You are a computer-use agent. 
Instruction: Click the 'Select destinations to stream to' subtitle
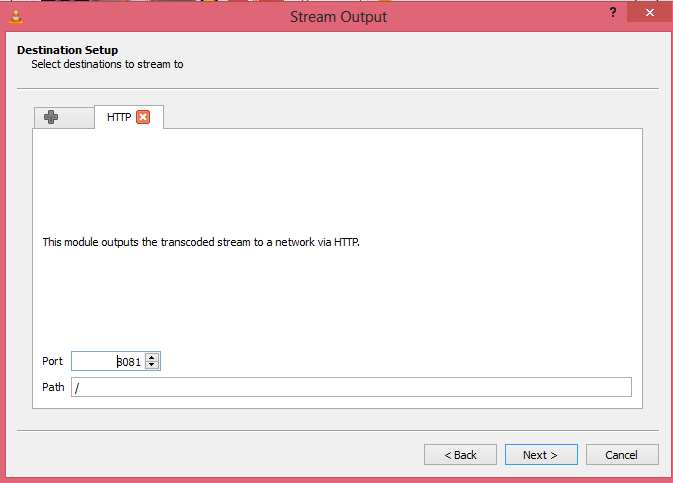[x=107, y=64]
